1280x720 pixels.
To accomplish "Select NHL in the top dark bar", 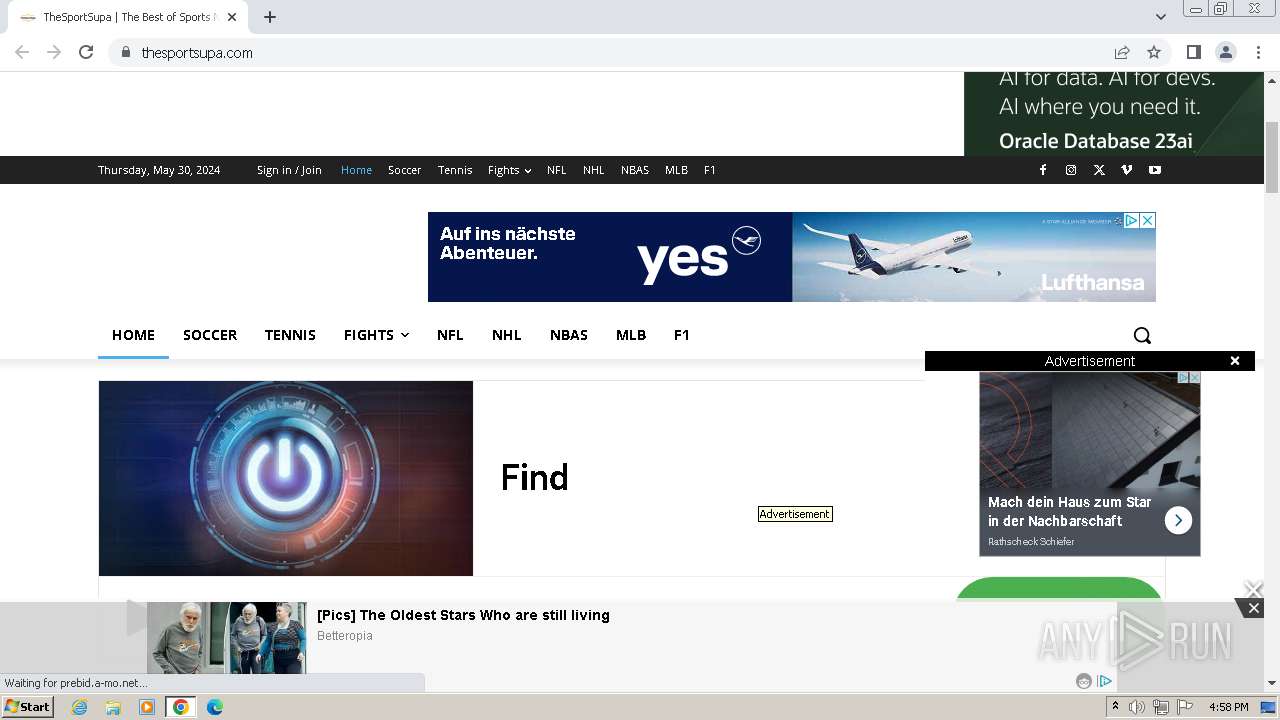I will click(594, 170).
